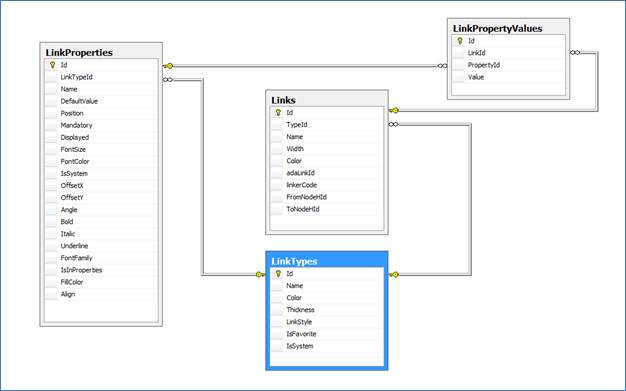
Task: Click the key icon beside Links Id
Action: tap(278, 113)
